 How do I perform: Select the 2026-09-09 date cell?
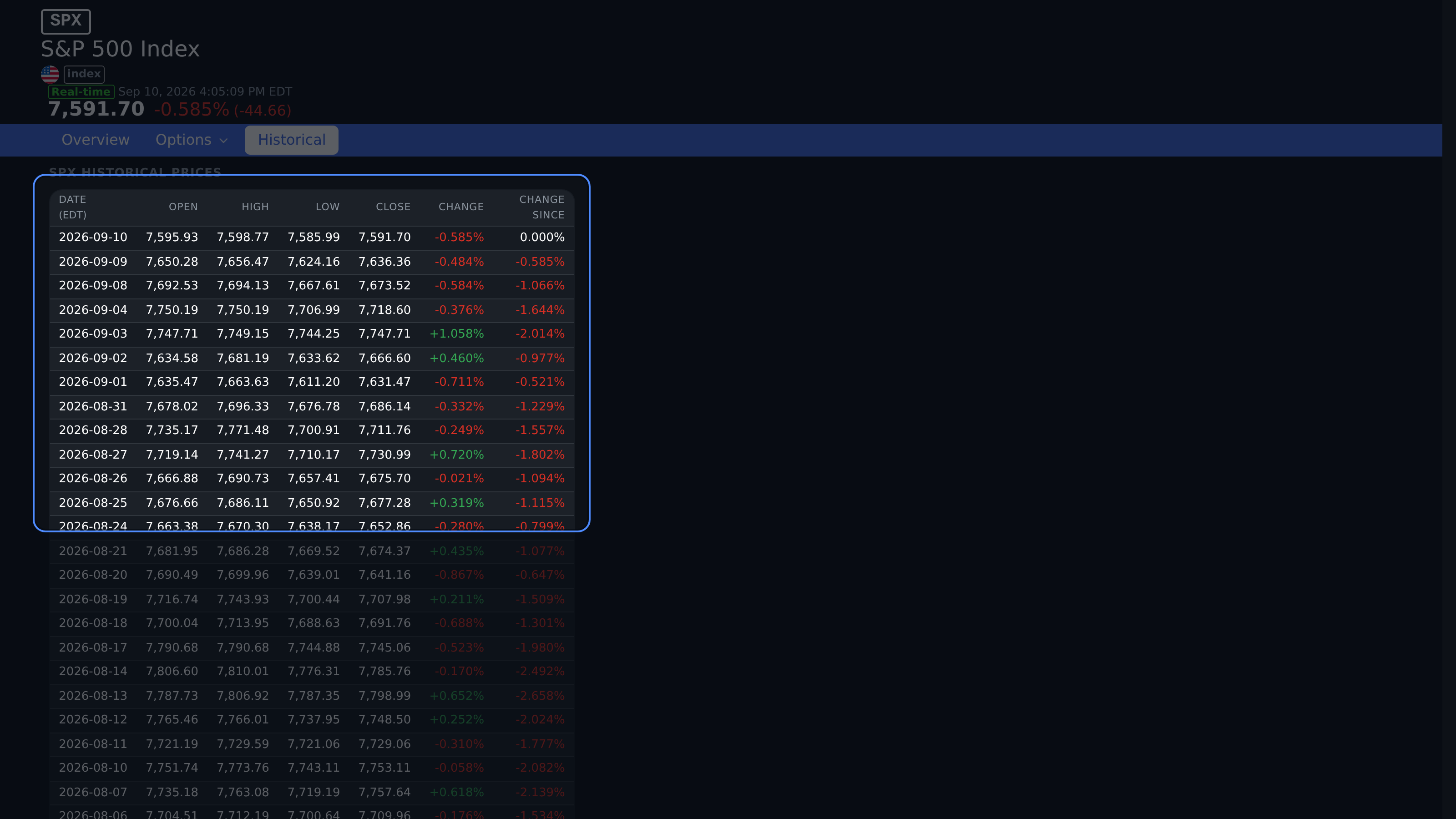pyautogui.click(x=93, y=262)
